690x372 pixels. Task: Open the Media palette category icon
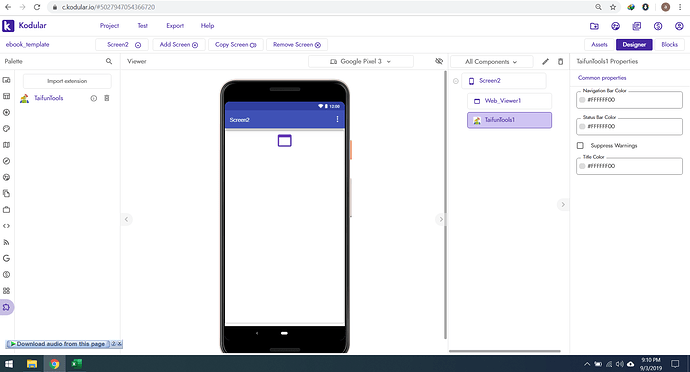[7, 113]
